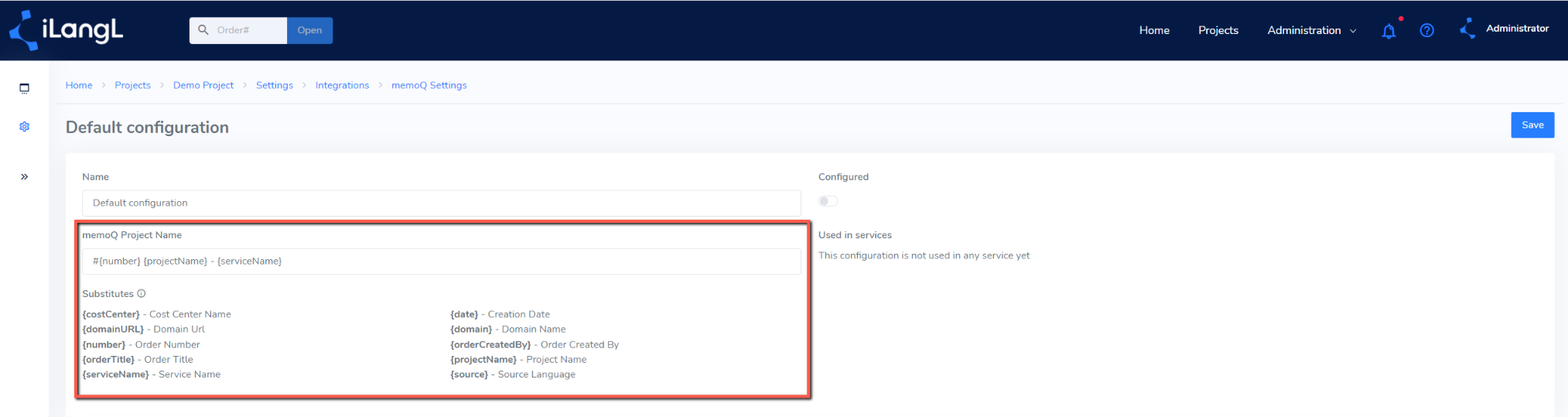The height and width of the screenshot is (417, 1568).
Task: Go to Home in top navigation
Action: coord(1154,30)
